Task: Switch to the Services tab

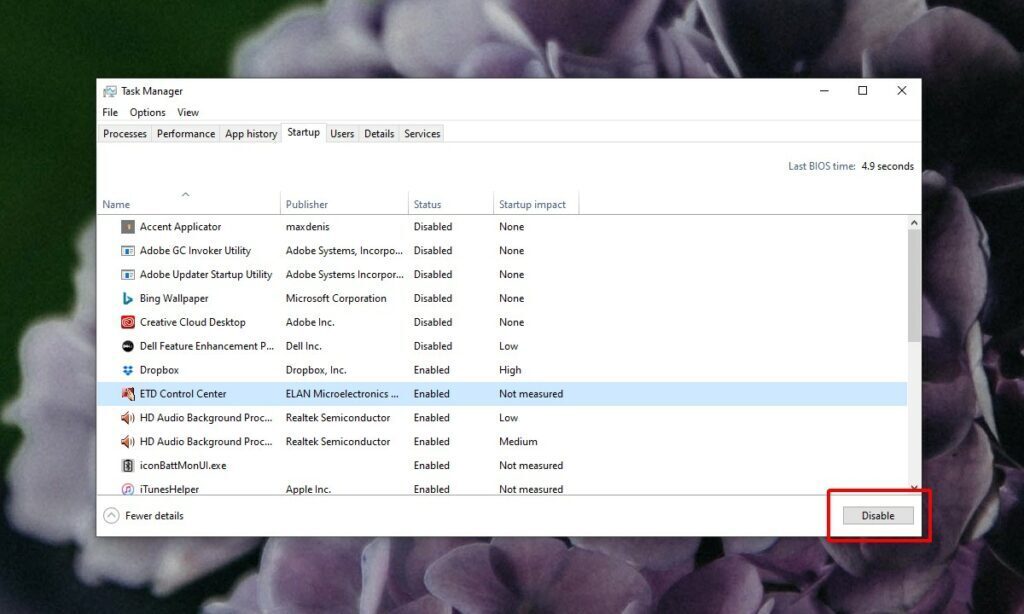Action: tap(421, 133)
